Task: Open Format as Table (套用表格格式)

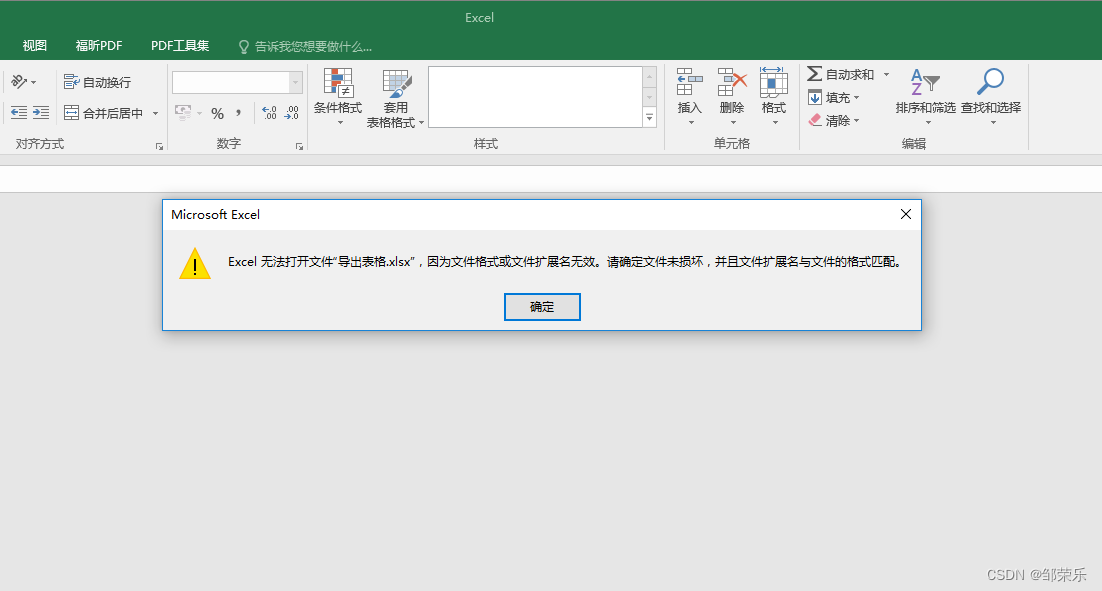Action: point(395,98)
